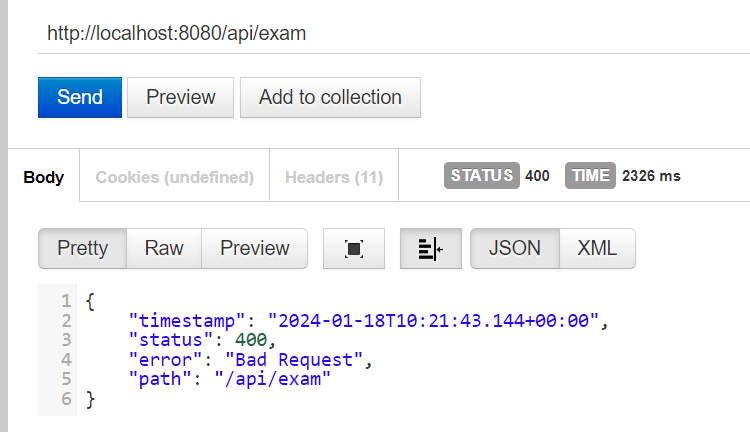
Task: Click the Add to collection button
Action: 330,97
